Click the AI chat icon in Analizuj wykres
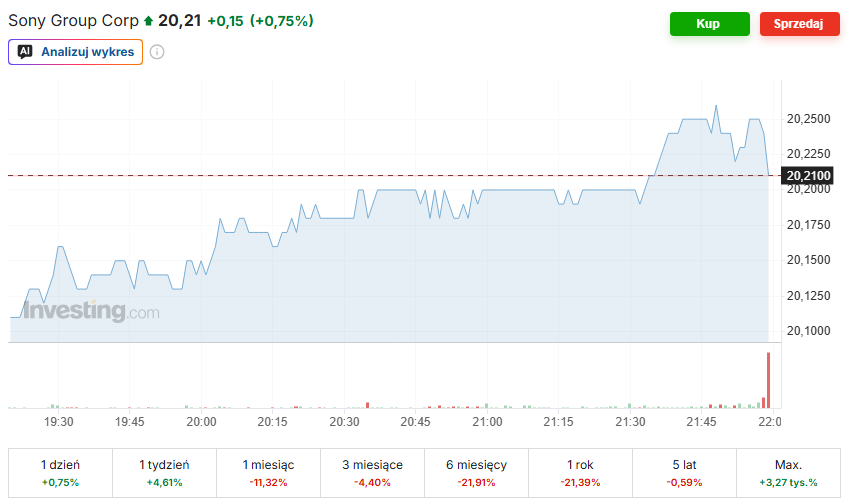This screenshot has width=849, height=504. point(25,51)
